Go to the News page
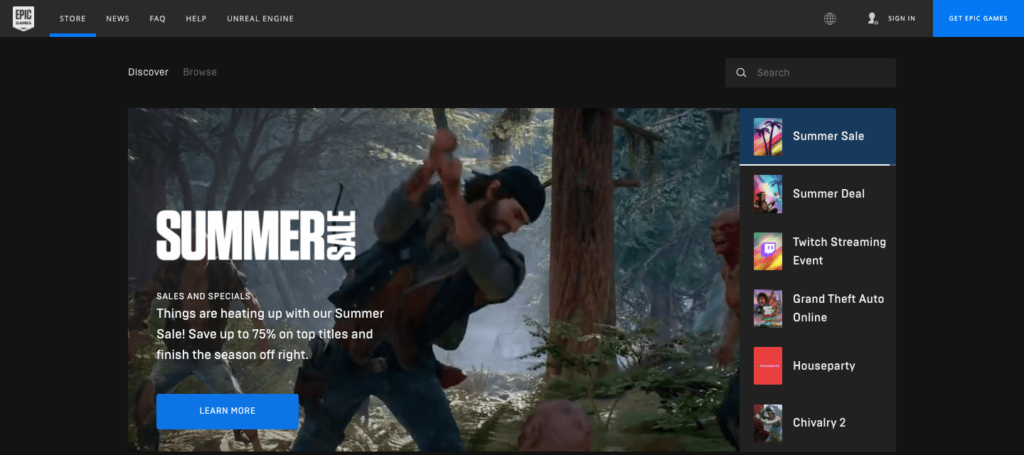1024x455 pixels. click(118, 18)
